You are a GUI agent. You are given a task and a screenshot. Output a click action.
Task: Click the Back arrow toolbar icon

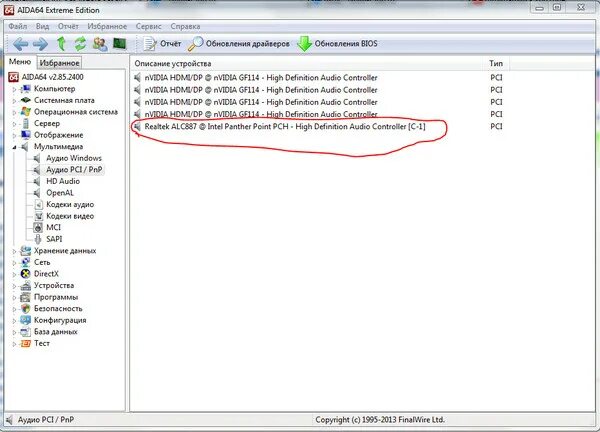[21, 44]
